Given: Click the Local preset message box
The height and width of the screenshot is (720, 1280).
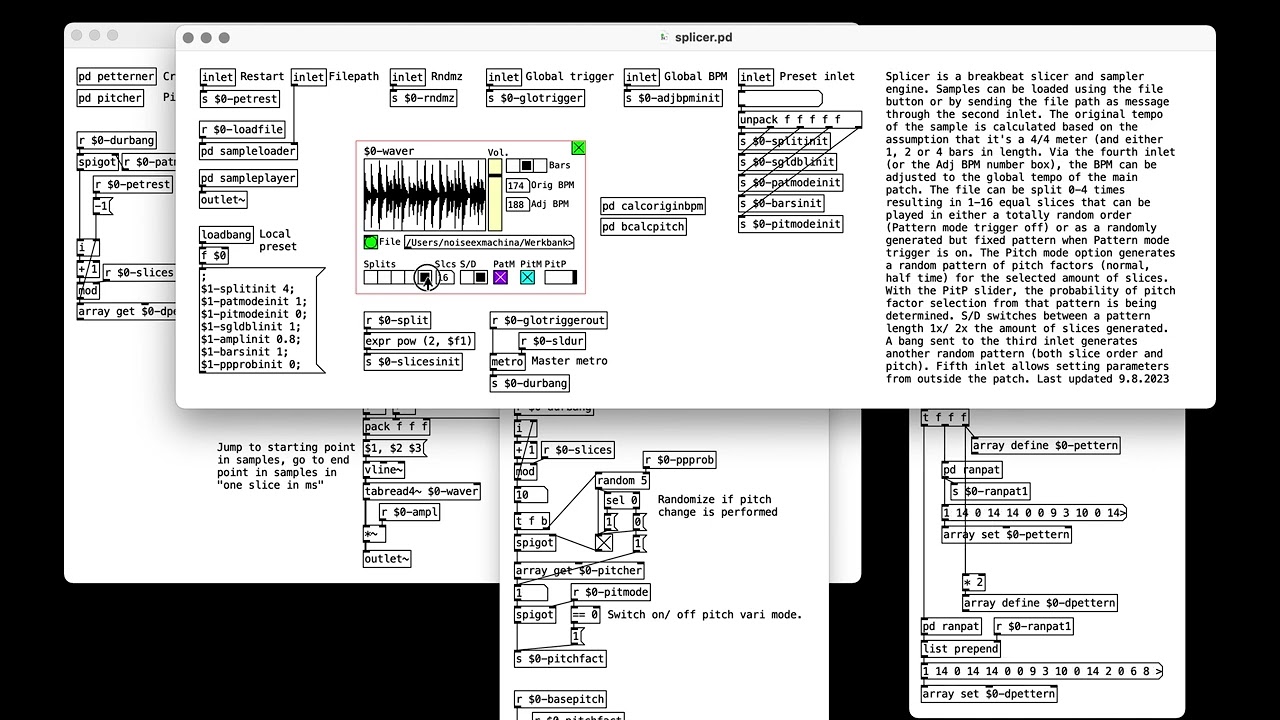Looking at the screenshot, I should pos(263,320).
